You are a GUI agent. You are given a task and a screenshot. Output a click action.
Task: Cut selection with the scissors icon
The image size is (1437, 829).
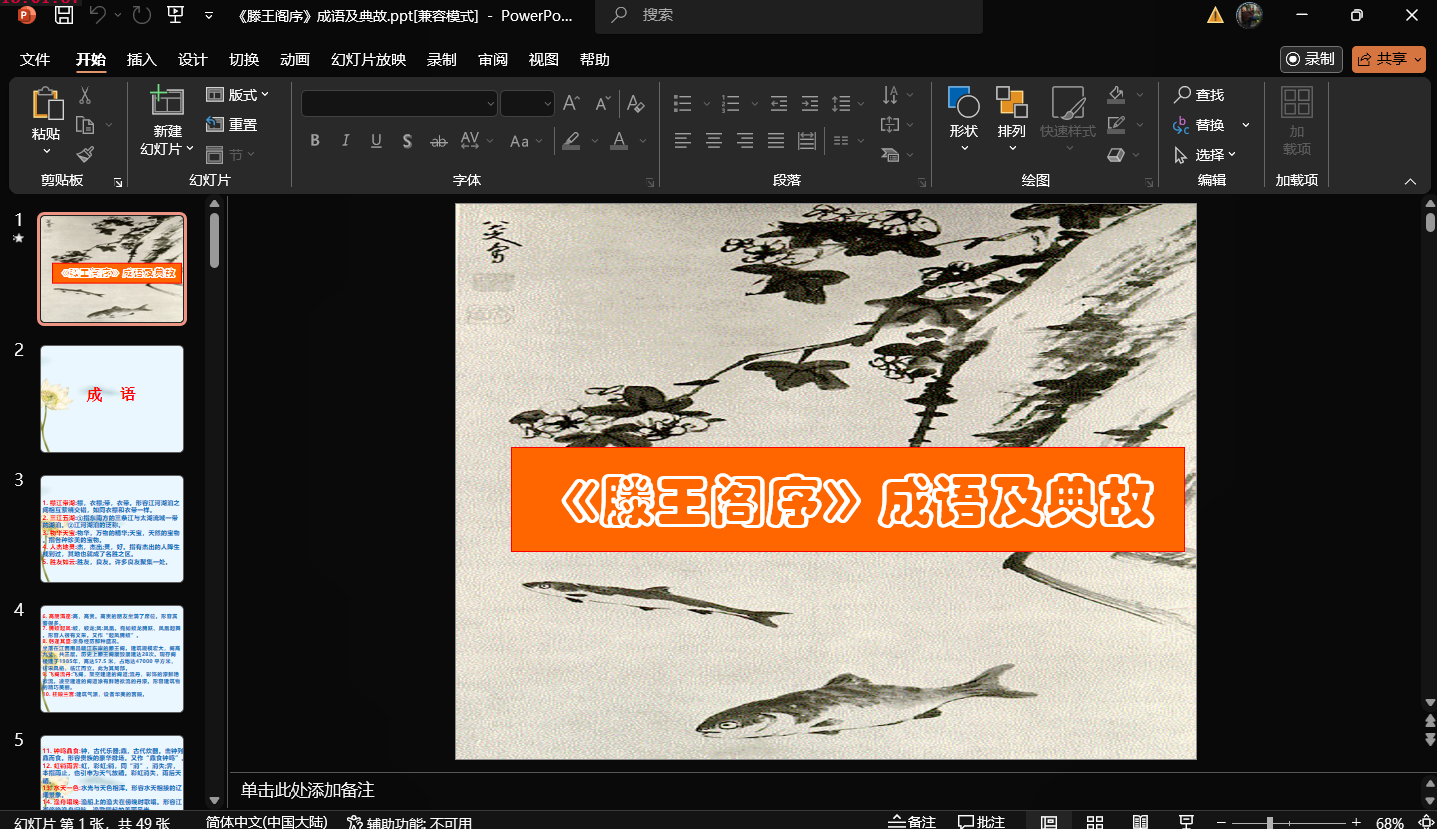(85, 95)
